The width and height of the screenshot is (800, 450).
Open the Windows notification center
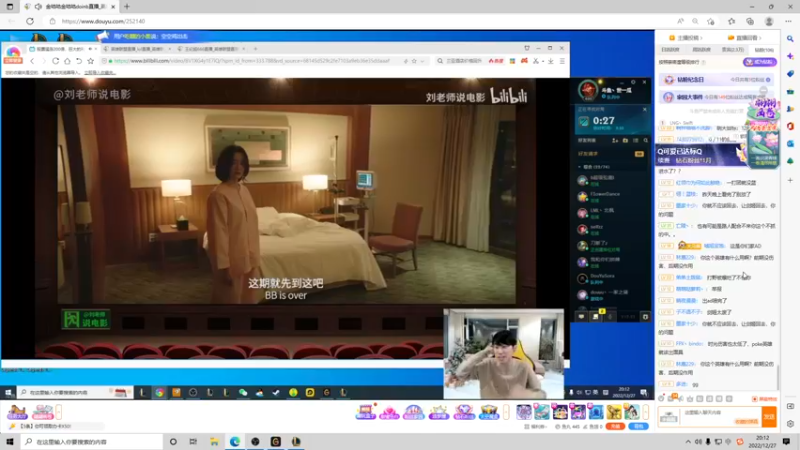(x=786, y=442)
